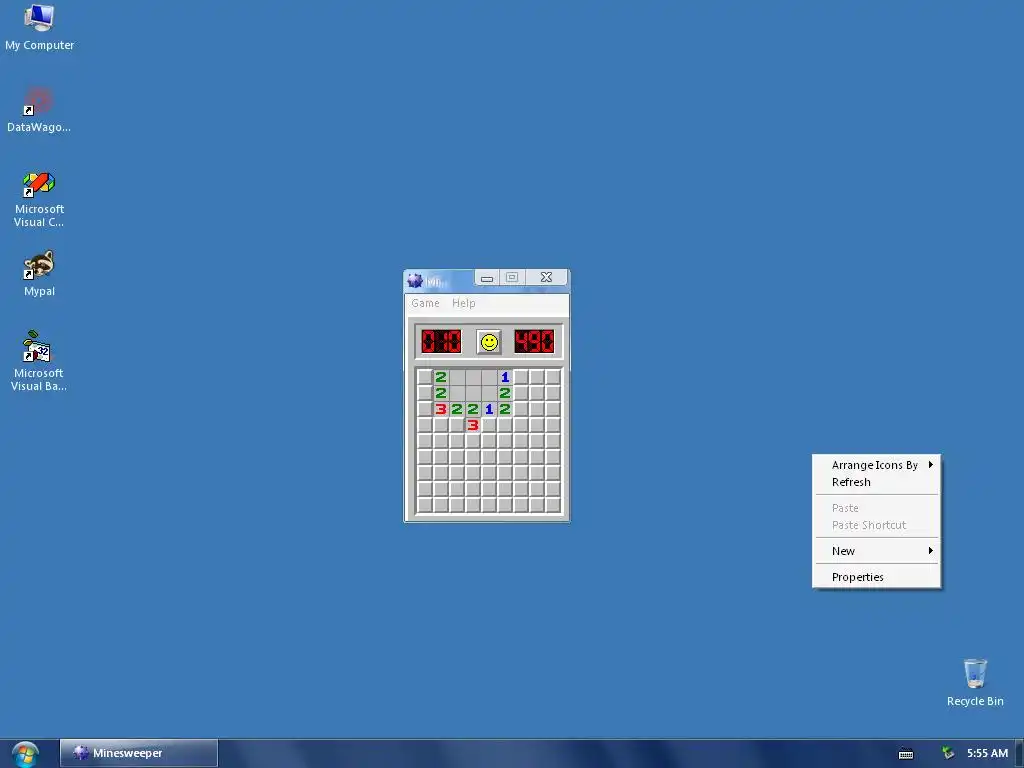Image resolution: width=1024 pixels, height=768 pixels.
Task: Click the taskbar clock showing 5:55 AM
Action: (987, 754)
